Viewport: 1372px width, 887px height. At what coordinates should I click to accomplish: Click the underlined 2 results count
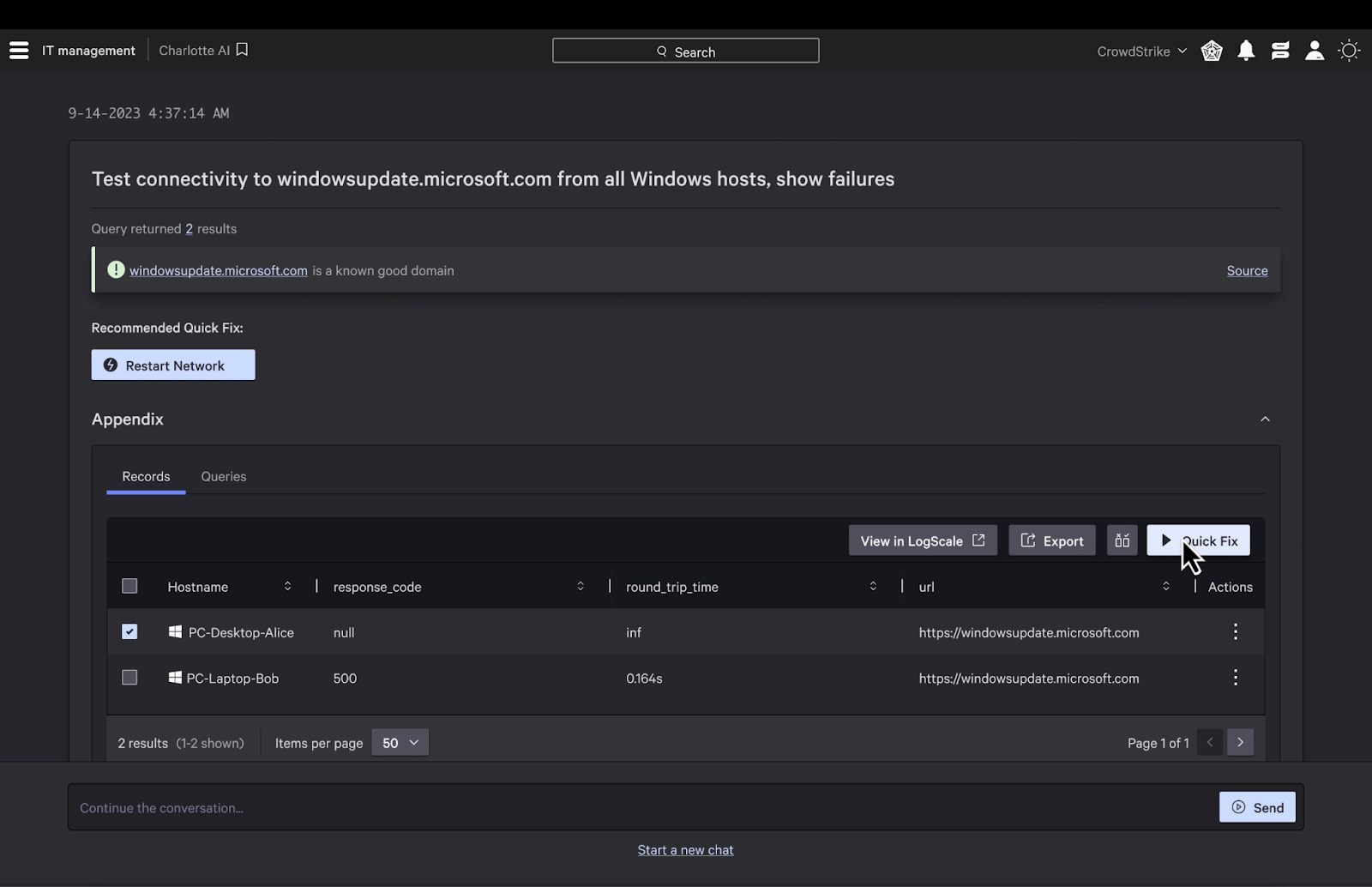pyautogui.click(x=189, y=229)
